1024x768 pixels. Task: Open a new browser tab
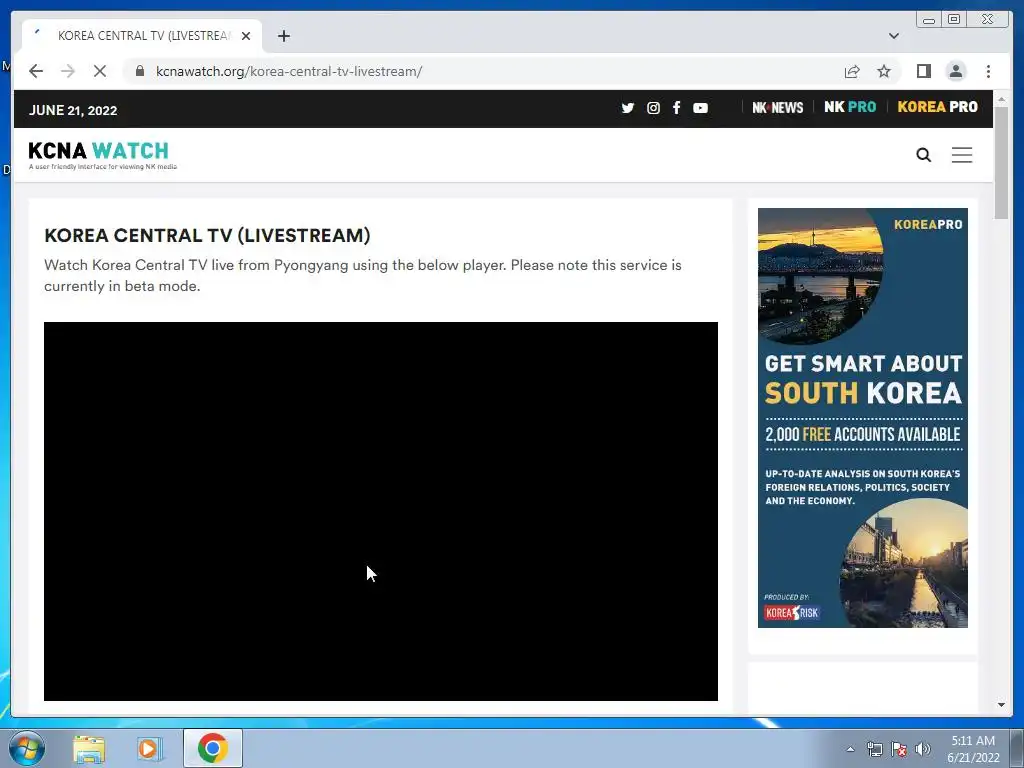click(283, 36)
